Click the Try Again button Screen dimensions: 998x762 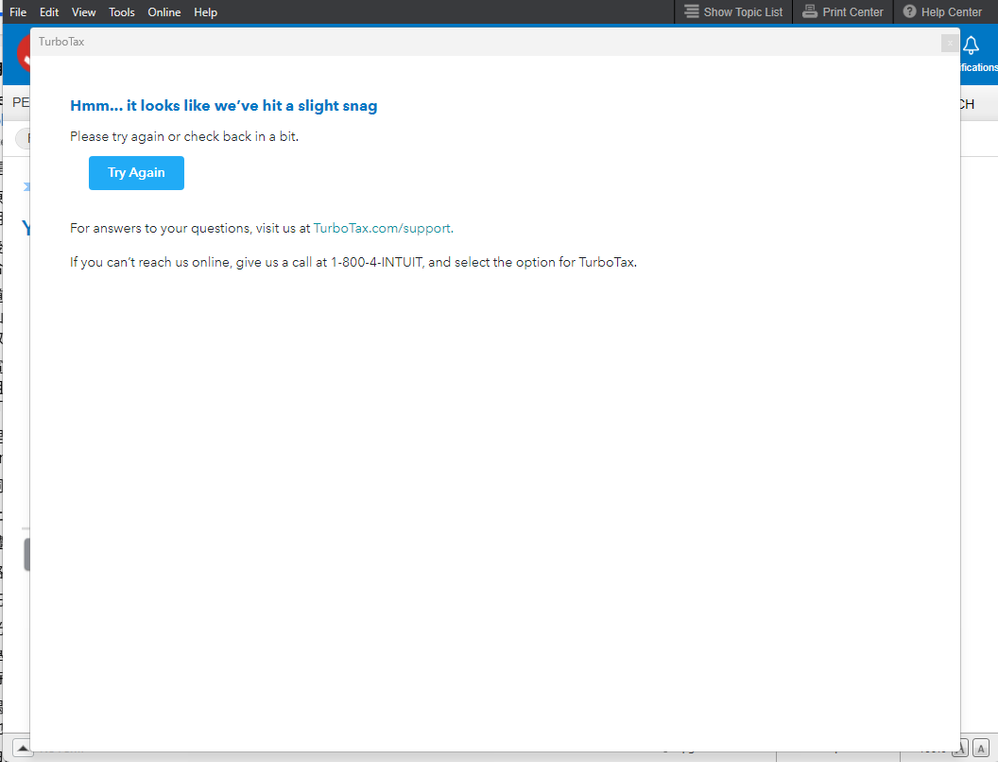pyautogui.click(x=136, y=172)
